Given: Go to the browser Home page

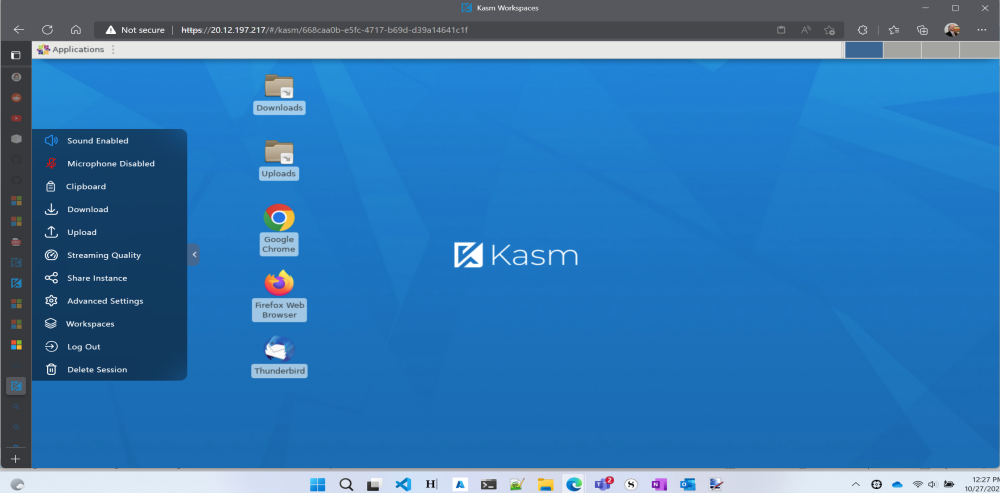Looking at the screenshot, I should [76, 29].
